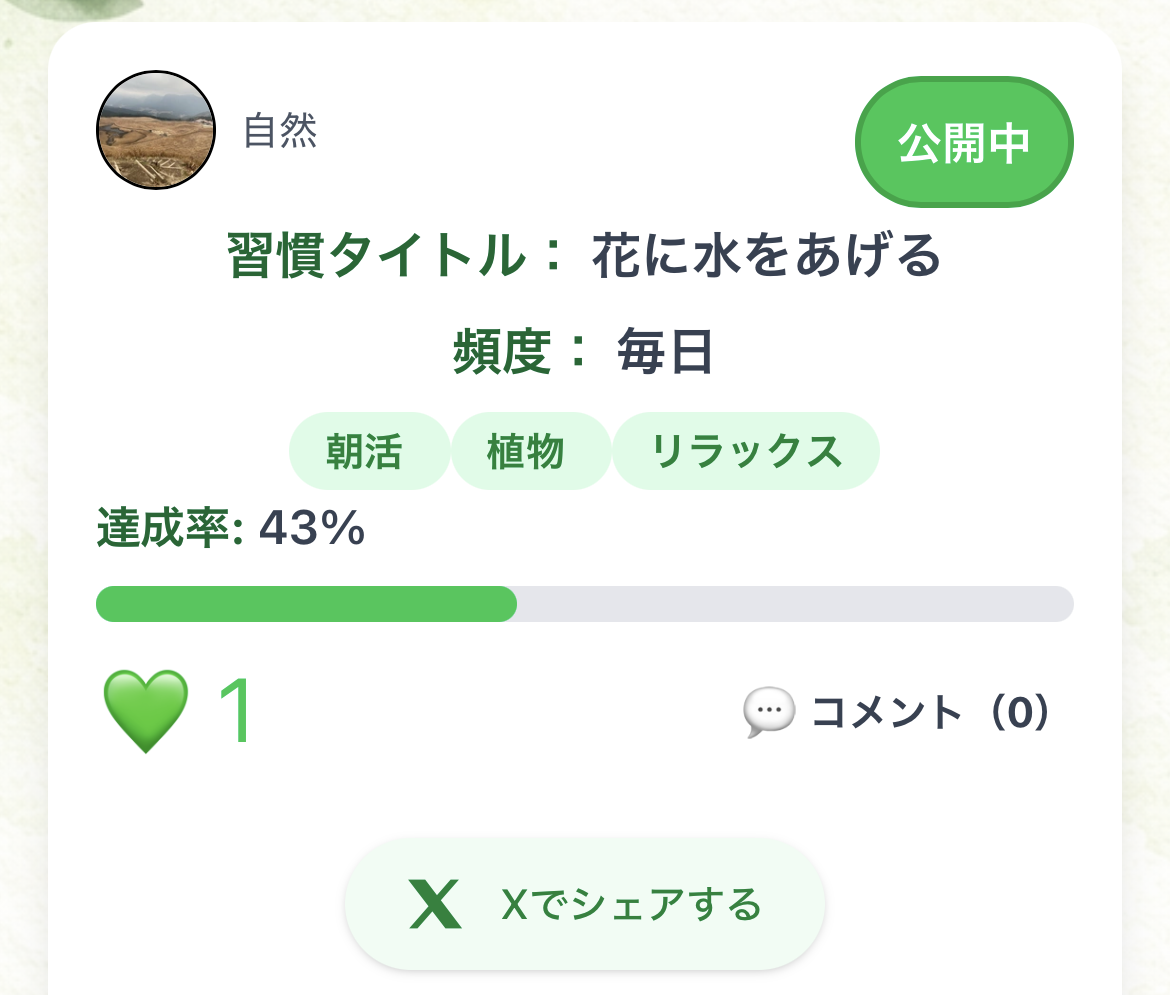Select the 朝活 tag
1170x995 pixels.
364,452
